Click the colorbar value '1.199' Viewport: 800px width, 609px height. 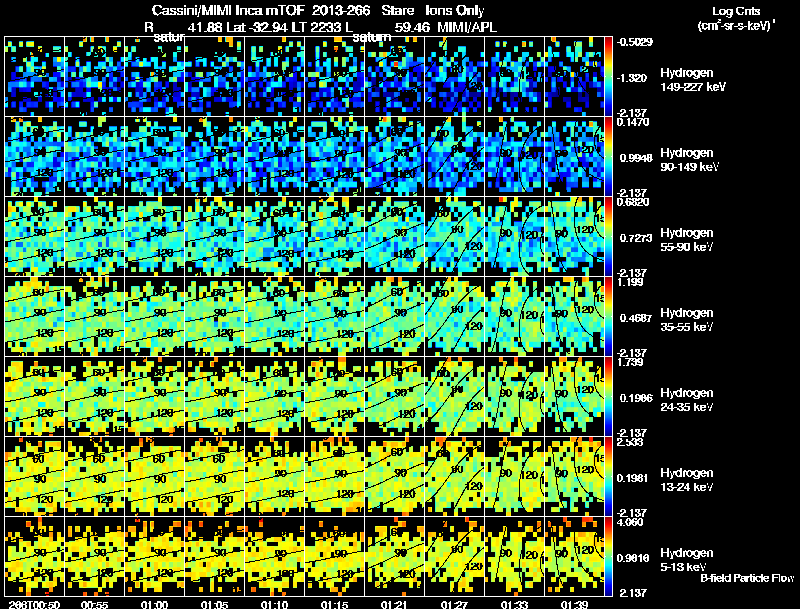[x=630, y=282]
